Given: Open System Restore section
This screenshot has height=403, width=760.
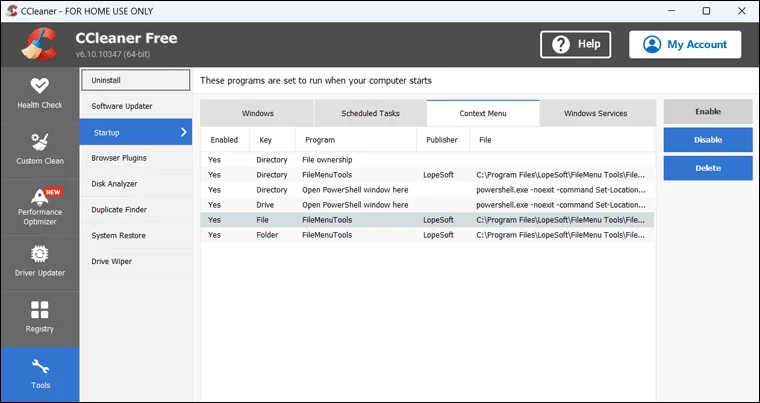Looking at the screenshot, I should (136, 236).
